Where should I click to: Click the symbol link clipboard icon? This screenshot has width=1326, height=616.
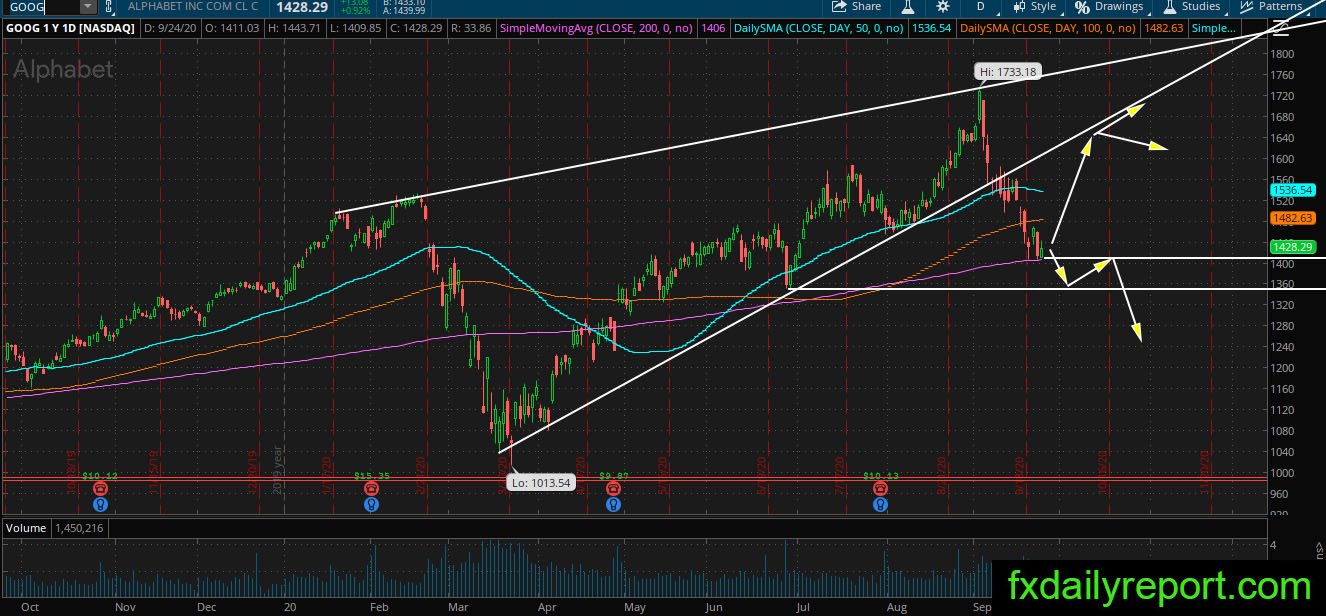tap(110, 7)
